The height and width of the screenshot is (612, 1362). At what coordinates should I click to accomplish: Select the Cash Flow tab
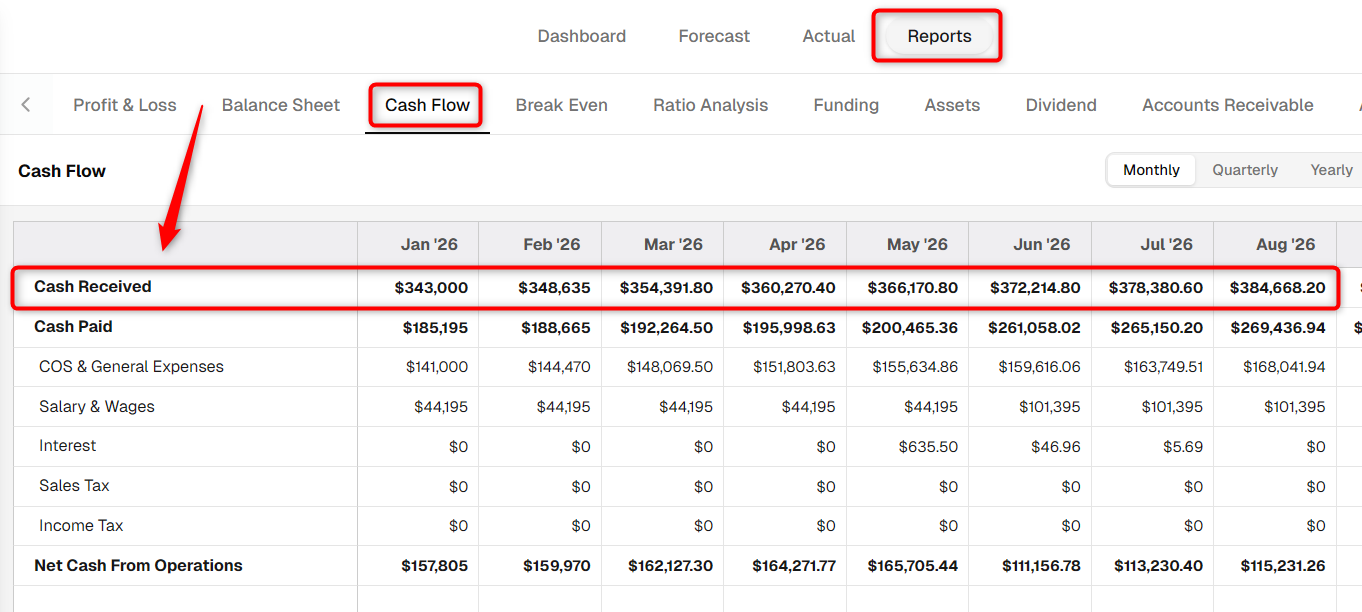(x=427, y=105)
